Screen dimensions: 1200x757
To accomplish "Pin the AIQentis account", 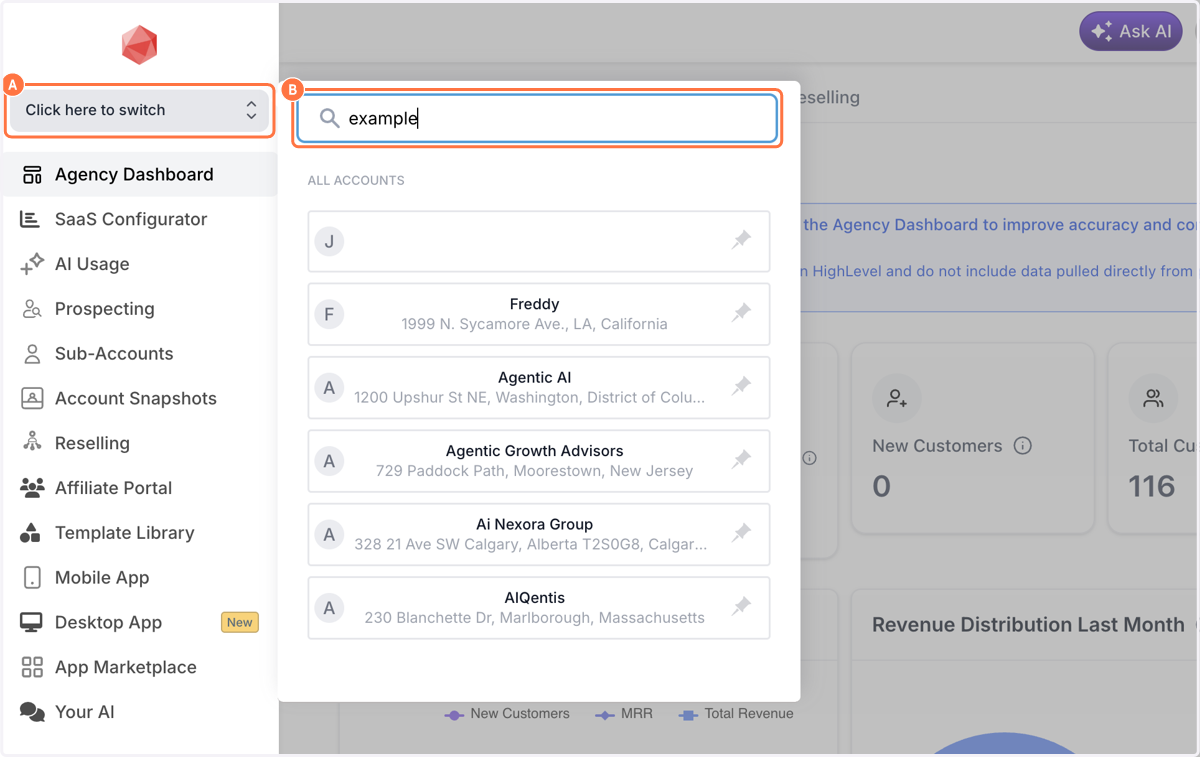I will point(741,606).
